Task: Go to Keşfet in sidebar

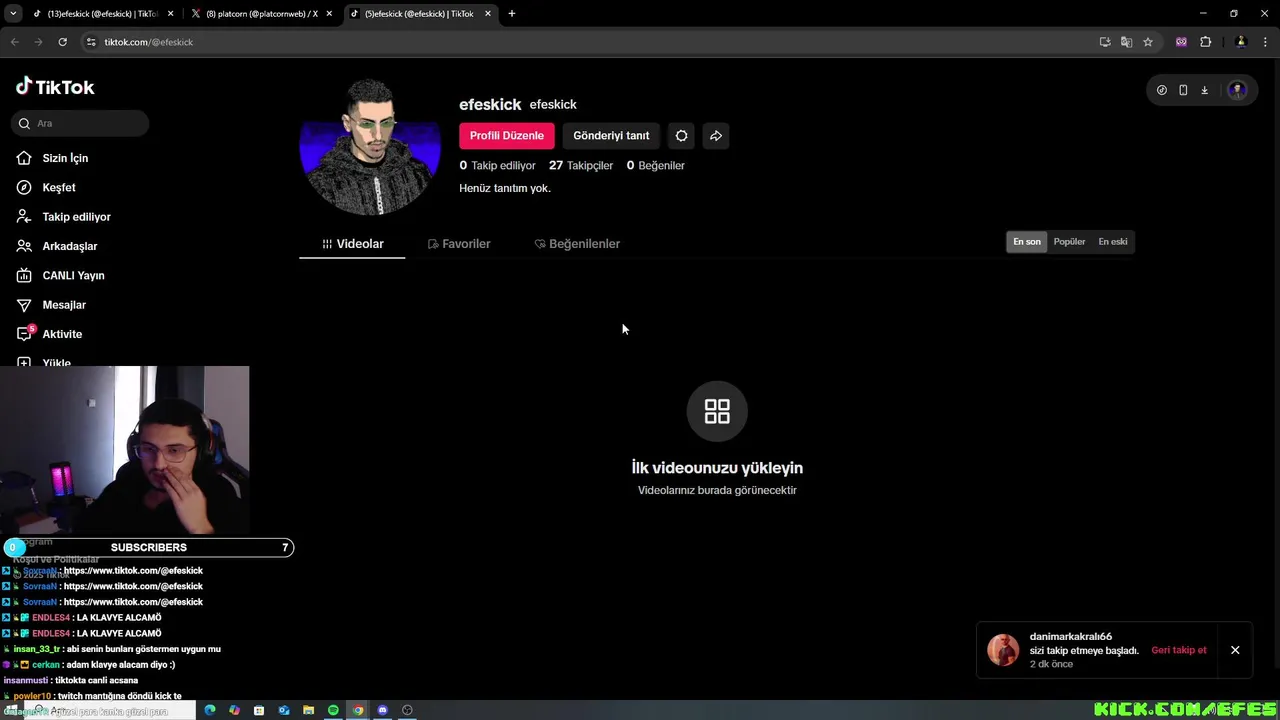Action: (59, 187)
